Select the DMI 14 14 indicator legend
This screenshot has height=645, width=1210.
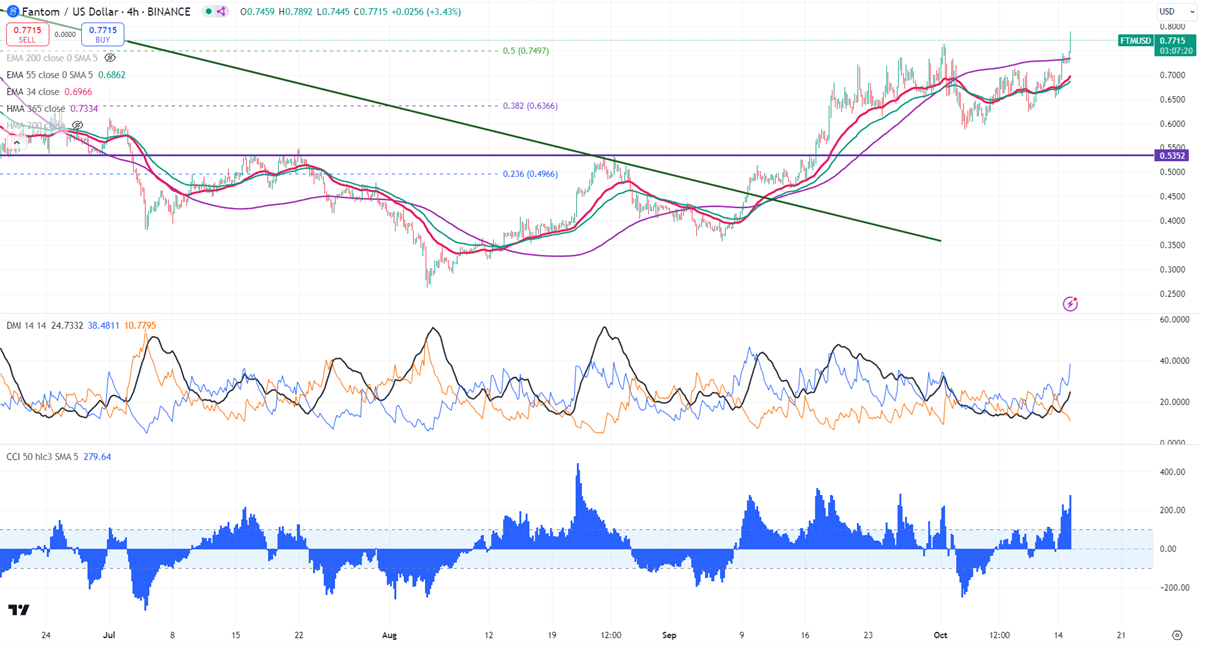pos(26,325)
